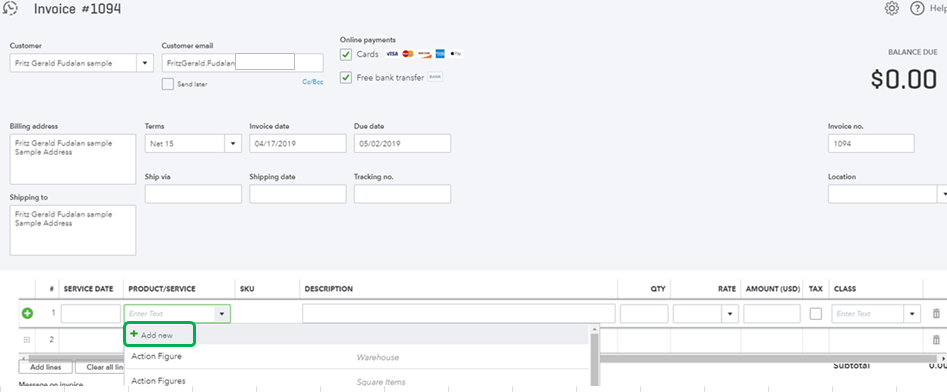This screenshot has width=947, height=392.
Task: Click the Invoice no. field
Action: [871, 143]
